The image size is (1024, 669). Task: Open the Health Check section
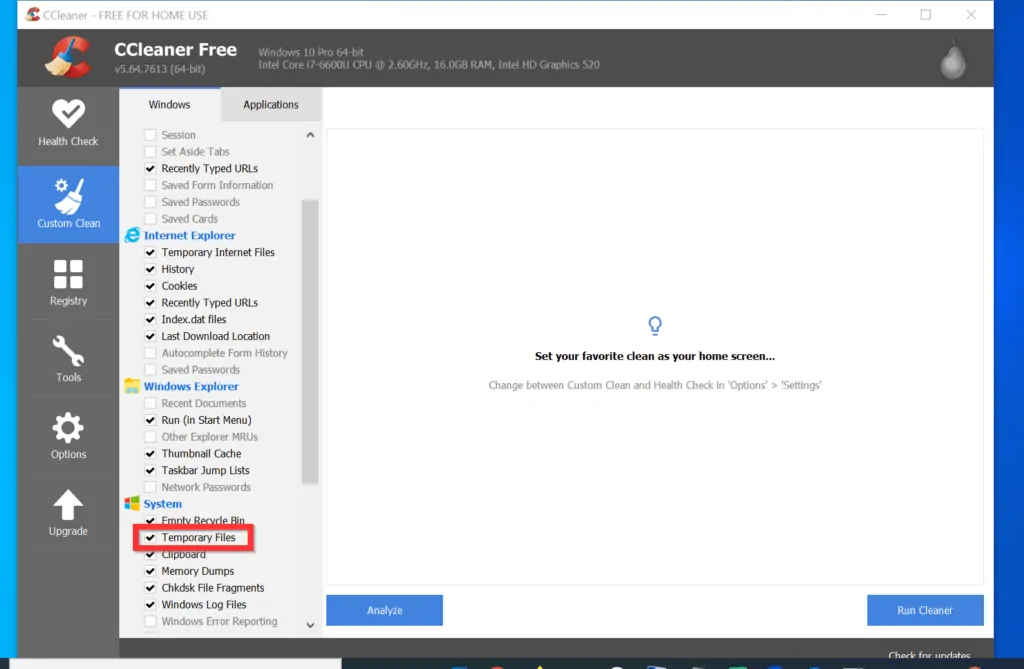(x=67, y=123)
